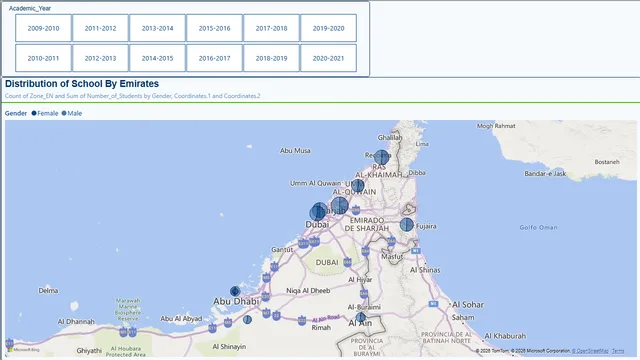640x360 pixels.
Task: Open the OpenStreetMap attribution link
Action: (x=590, y=351)
